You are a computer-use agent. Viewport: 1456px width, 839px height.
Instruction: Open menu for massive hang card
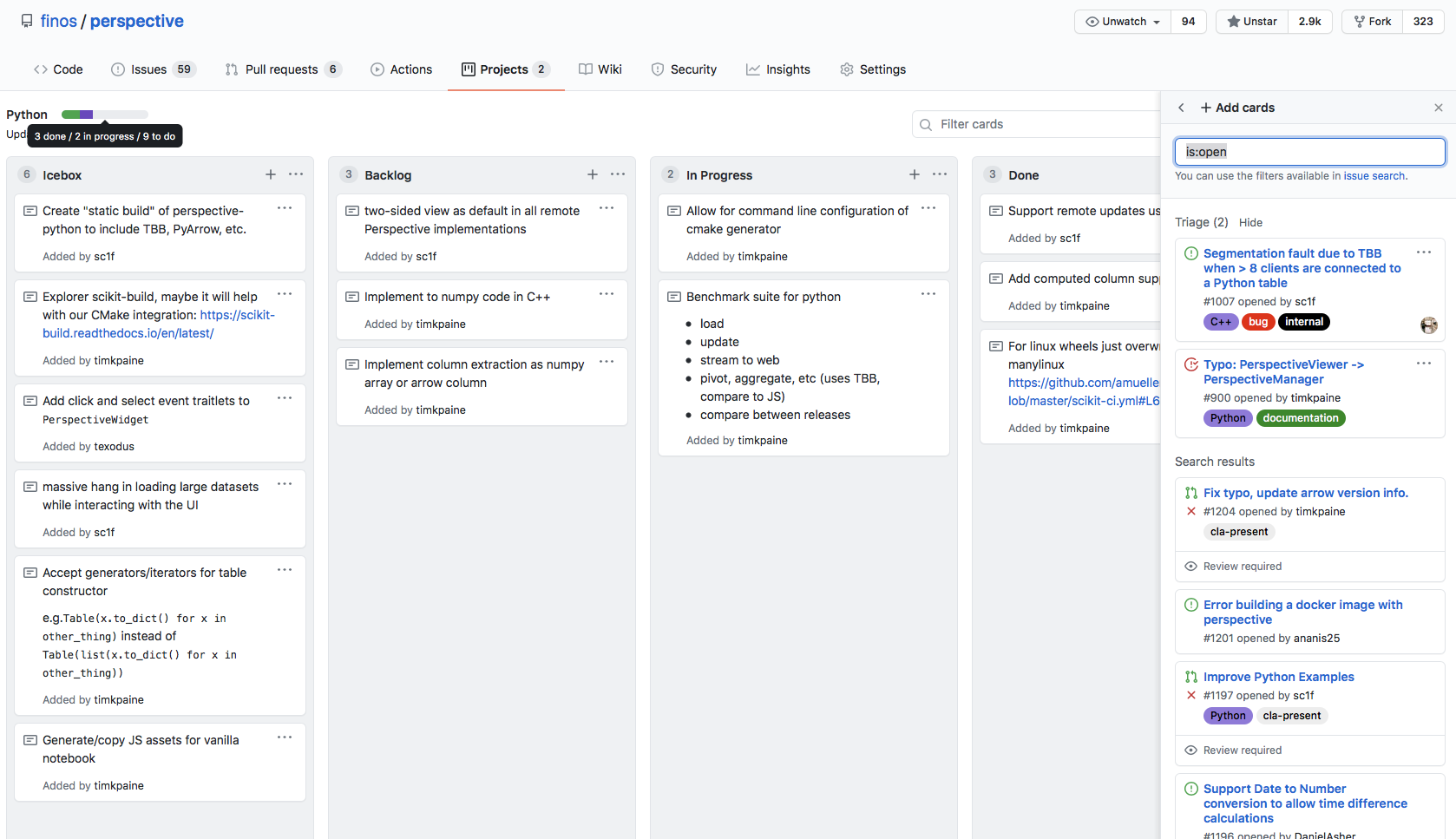point(285,484)
